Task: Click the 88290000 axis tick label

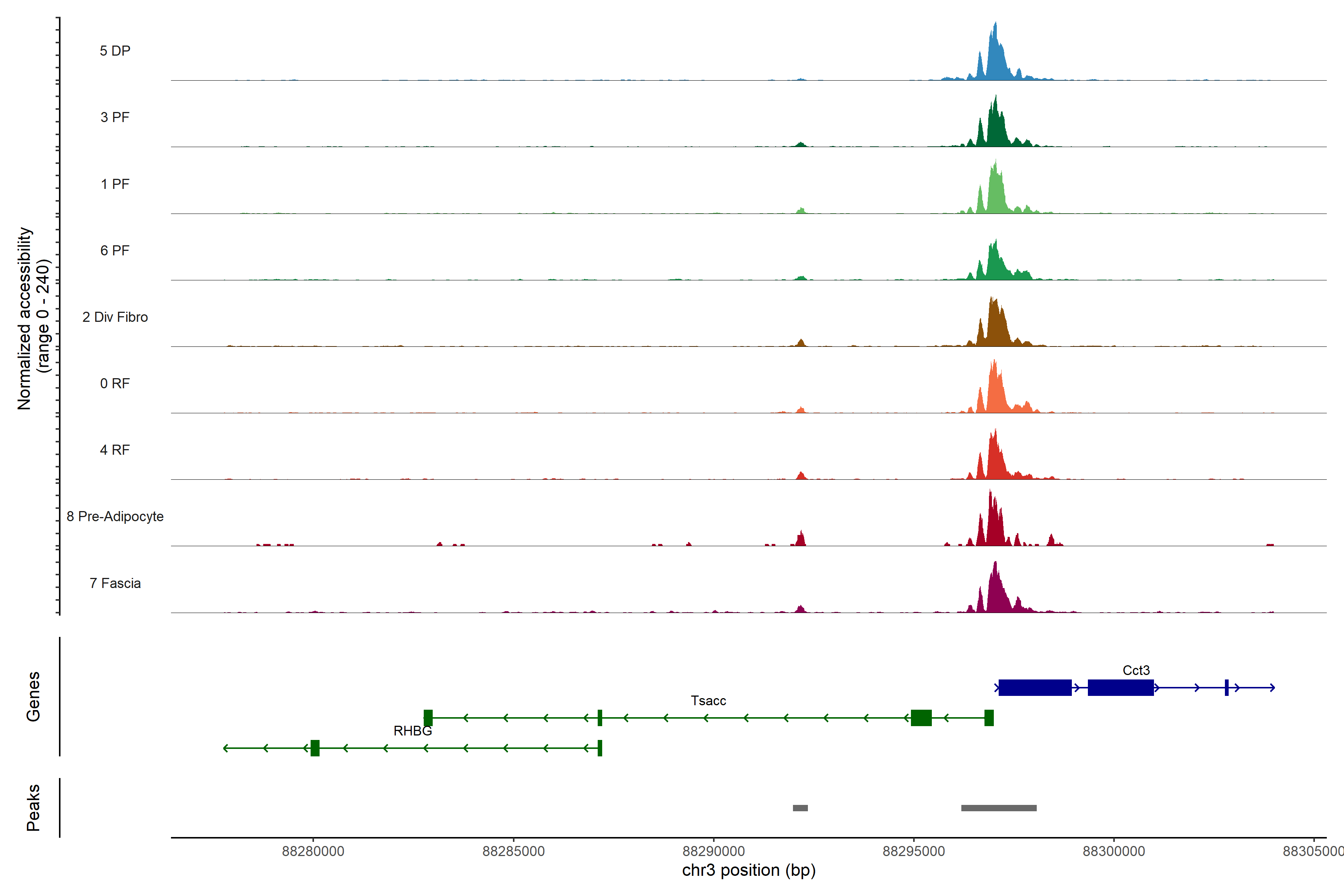Action: point(713,852)
